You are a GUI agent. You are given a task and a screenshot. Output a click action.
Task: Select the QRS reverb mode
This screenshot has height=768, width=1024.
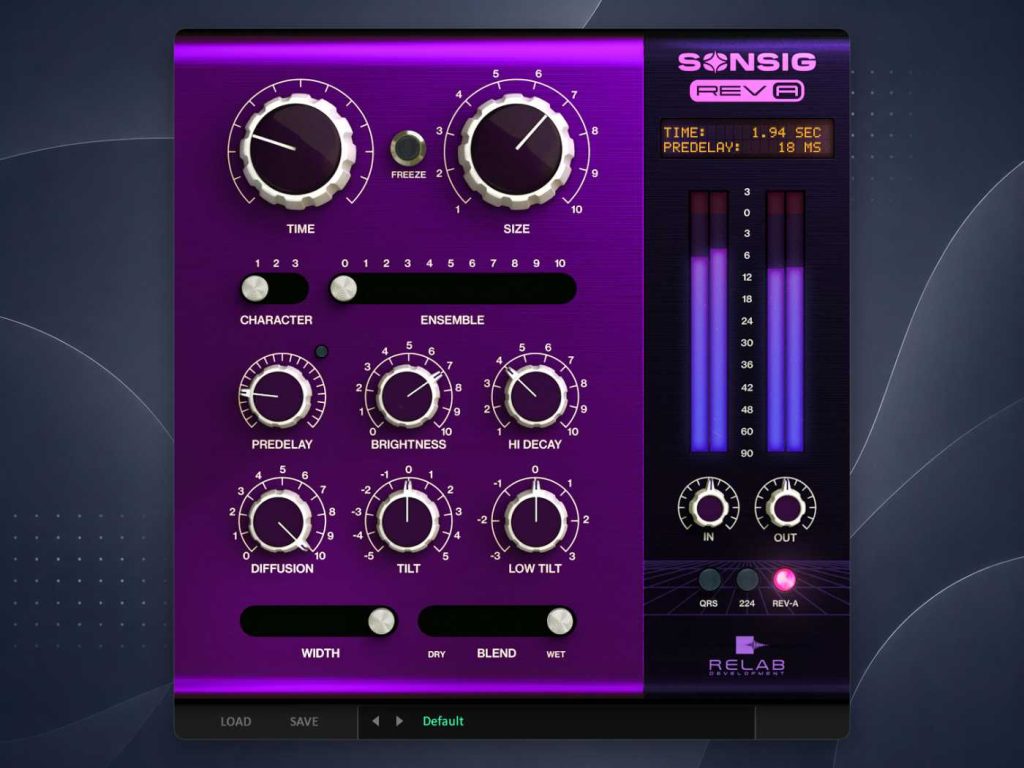tap(709, 579)
